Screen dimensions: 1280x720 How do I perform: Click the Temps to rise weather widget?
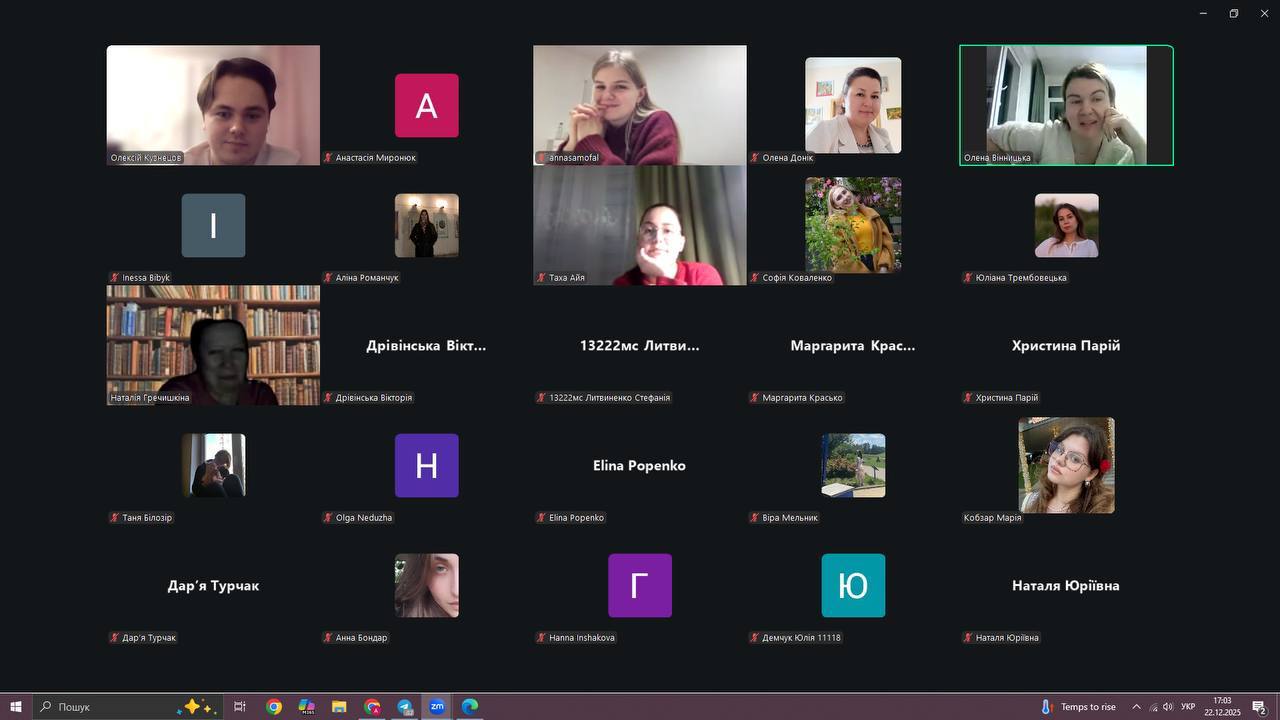1078,707
